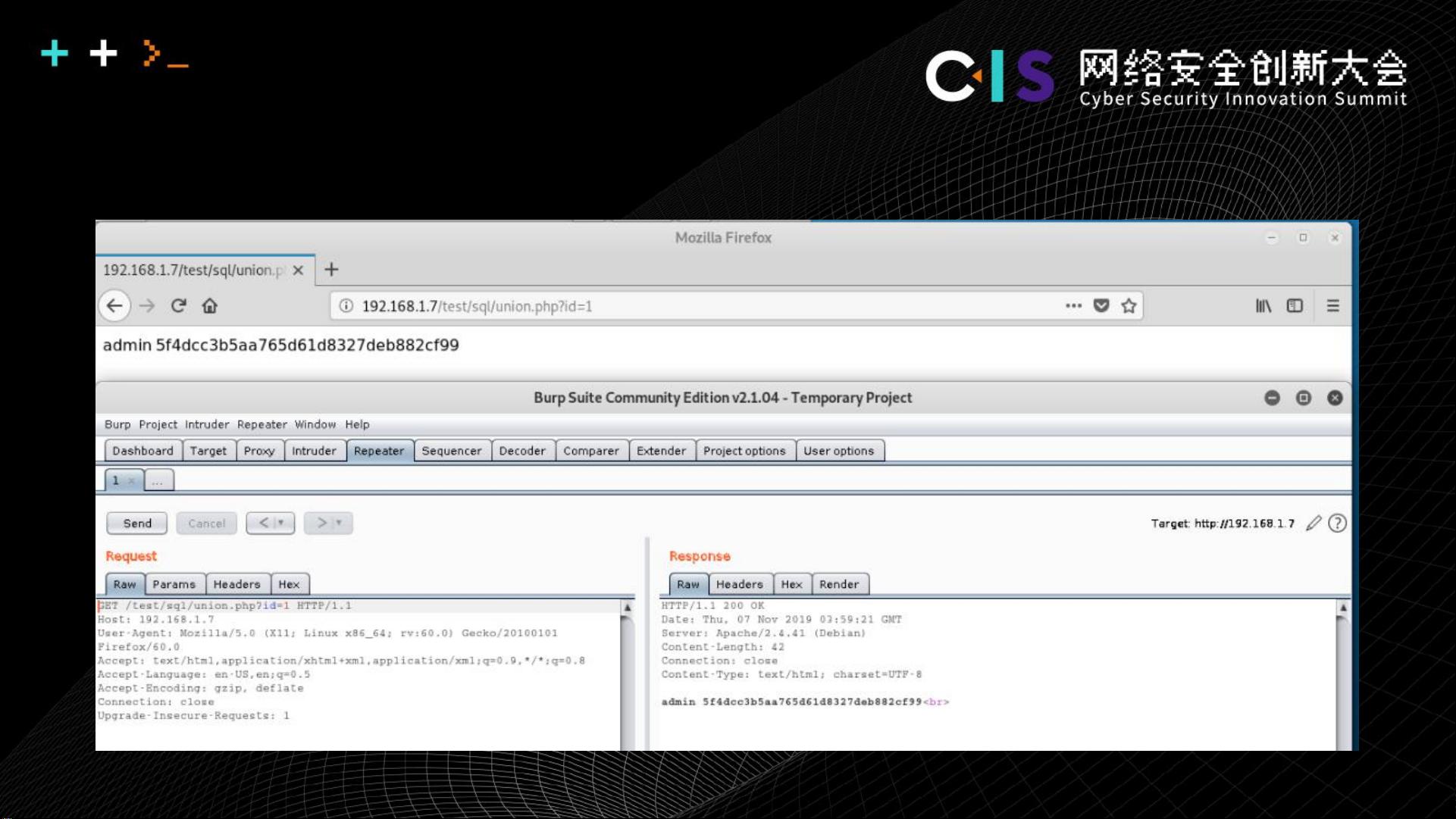Open the Help menu
The height and width of the screenshot is (819, 1456).
[x=357, y=425]
